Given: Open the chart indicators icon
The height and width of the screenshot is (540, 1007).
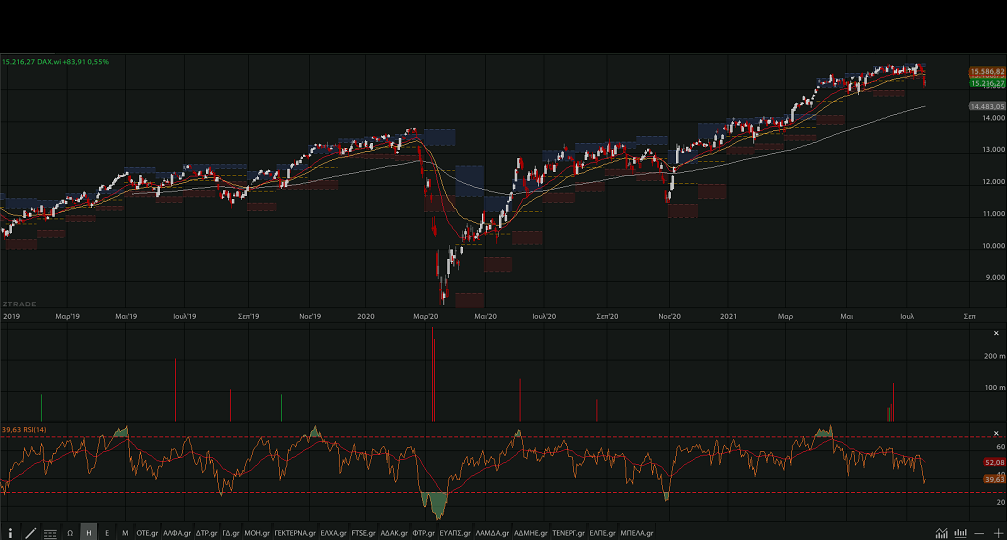Looking at the screenshot, I should point(942,533).
